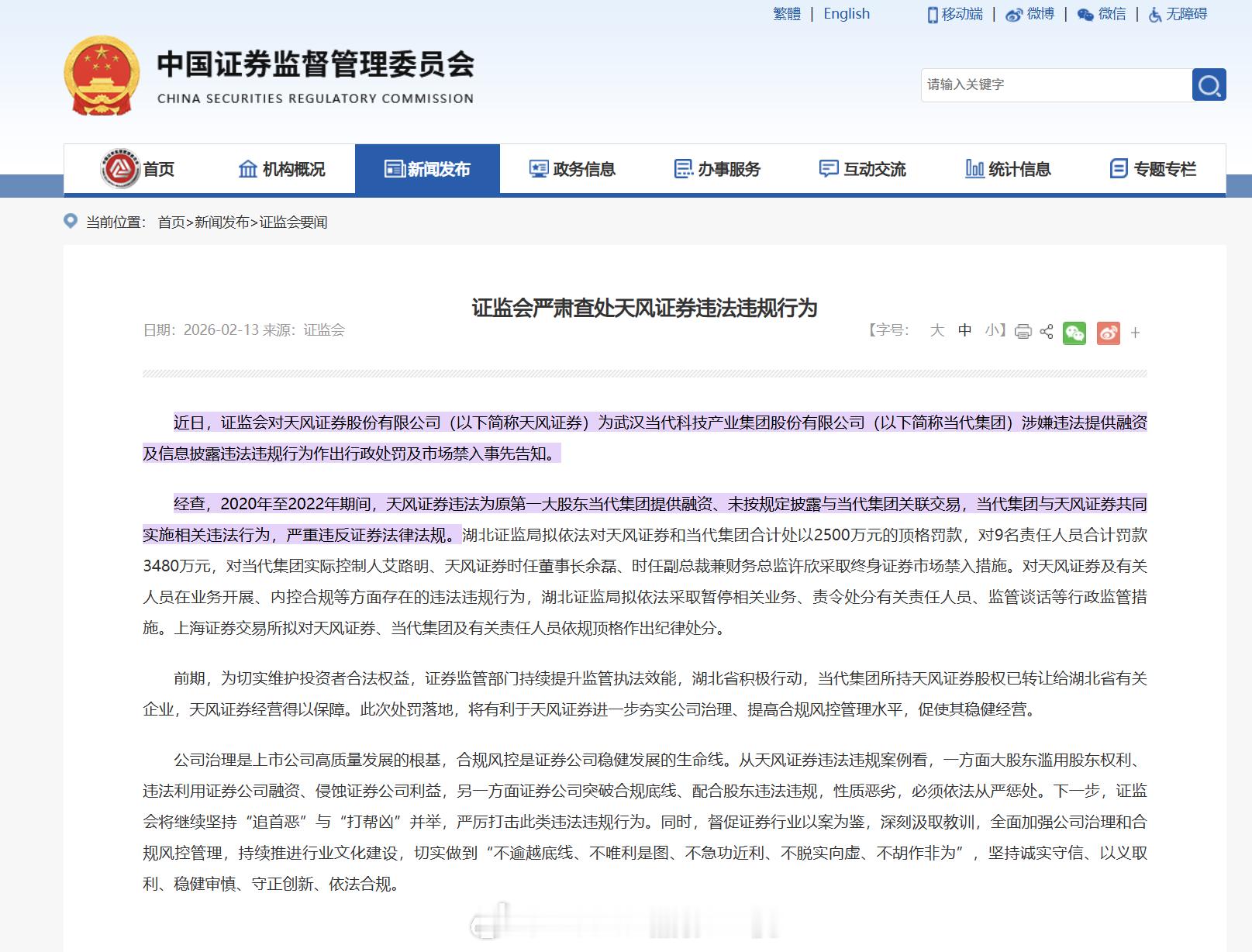Click the paragraph starting with 经查，2020年至2022年期间
Image resolution: width=1252 pixels, height=952 pixels.
coord(645,566)
